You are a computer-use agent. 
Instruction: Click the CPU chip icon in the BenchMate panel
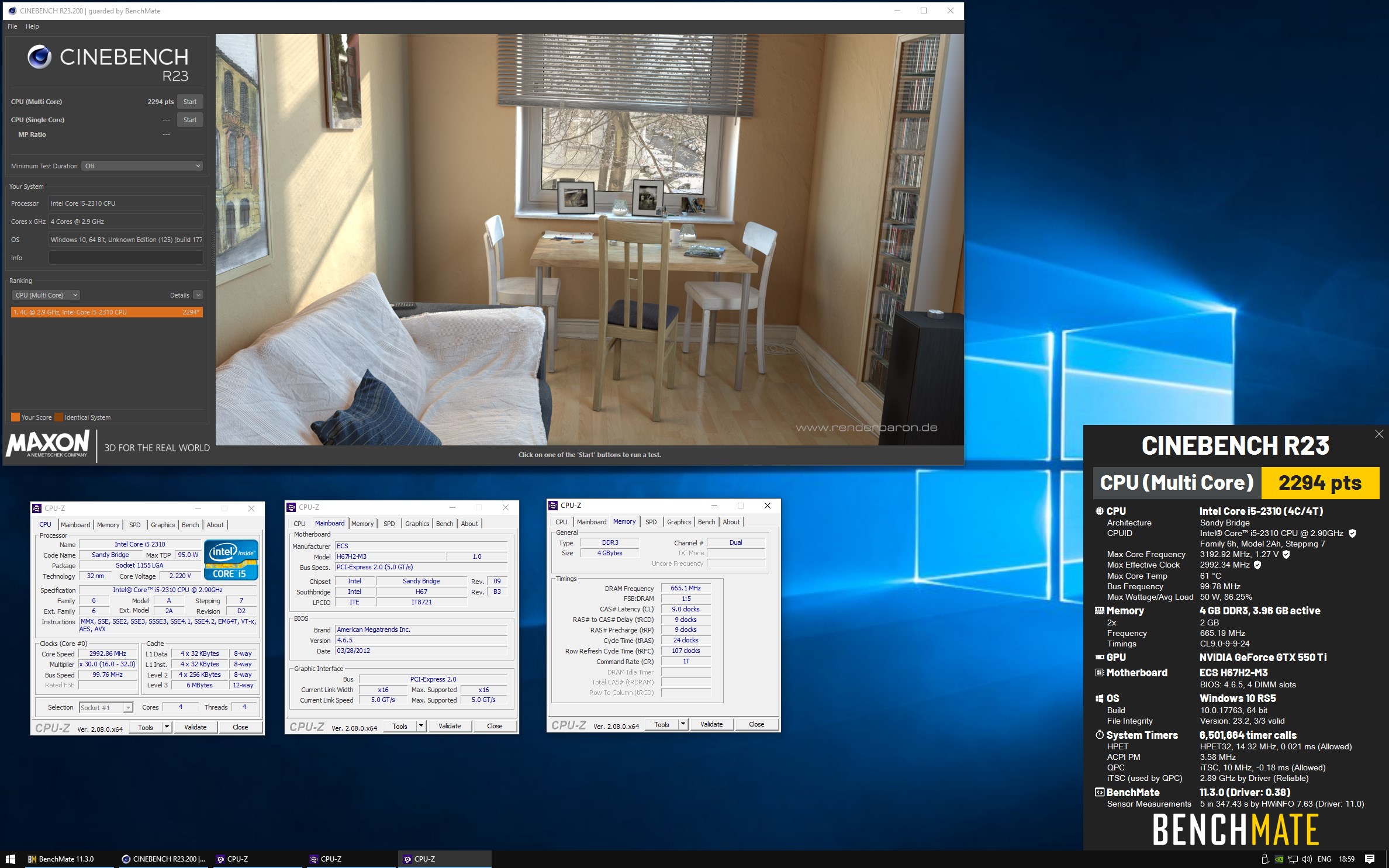pyautogui.click(x=1099, y=511)
